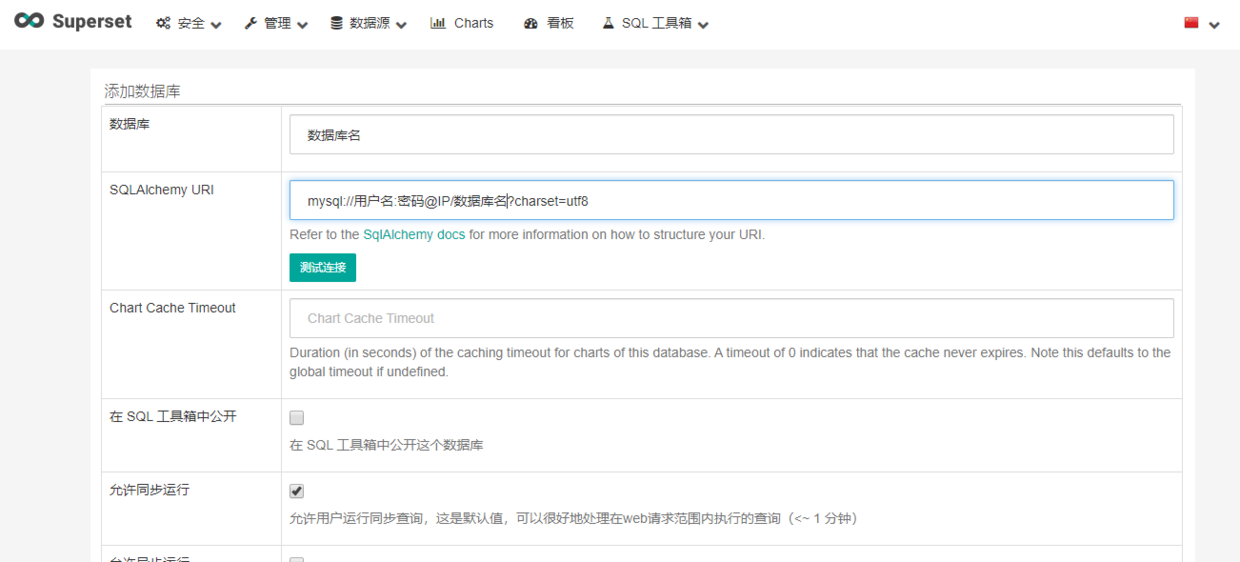Expand the 数据源 dropdown arrow

401,25
